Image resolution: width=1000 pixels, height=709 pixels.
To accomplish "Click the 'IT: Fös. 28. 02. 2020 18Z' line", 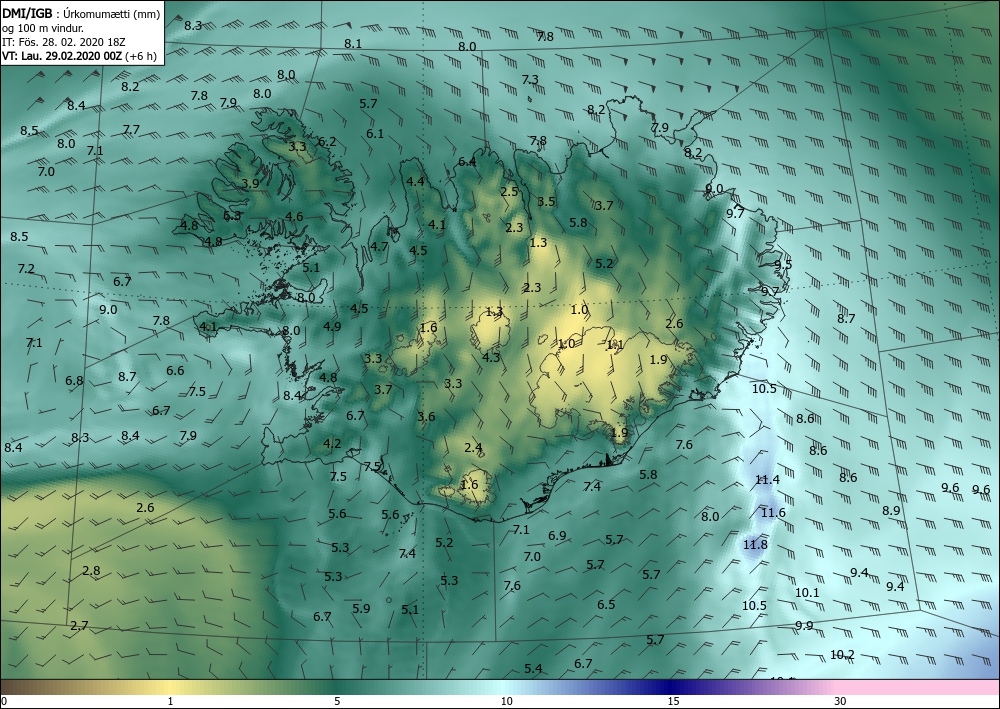I will (x=64, y=42).
